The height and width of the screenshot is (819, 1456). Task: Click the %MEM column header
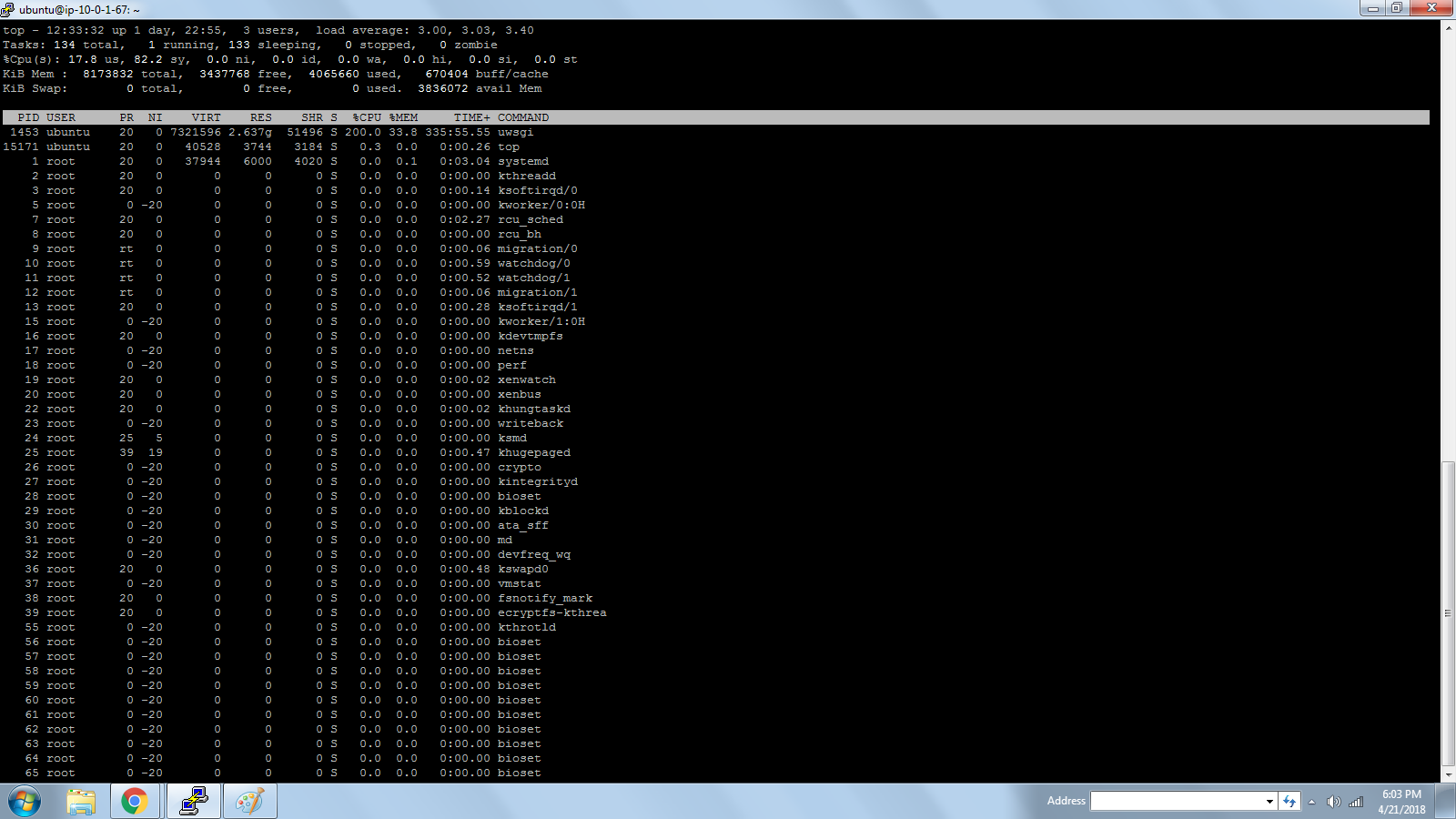403,117
